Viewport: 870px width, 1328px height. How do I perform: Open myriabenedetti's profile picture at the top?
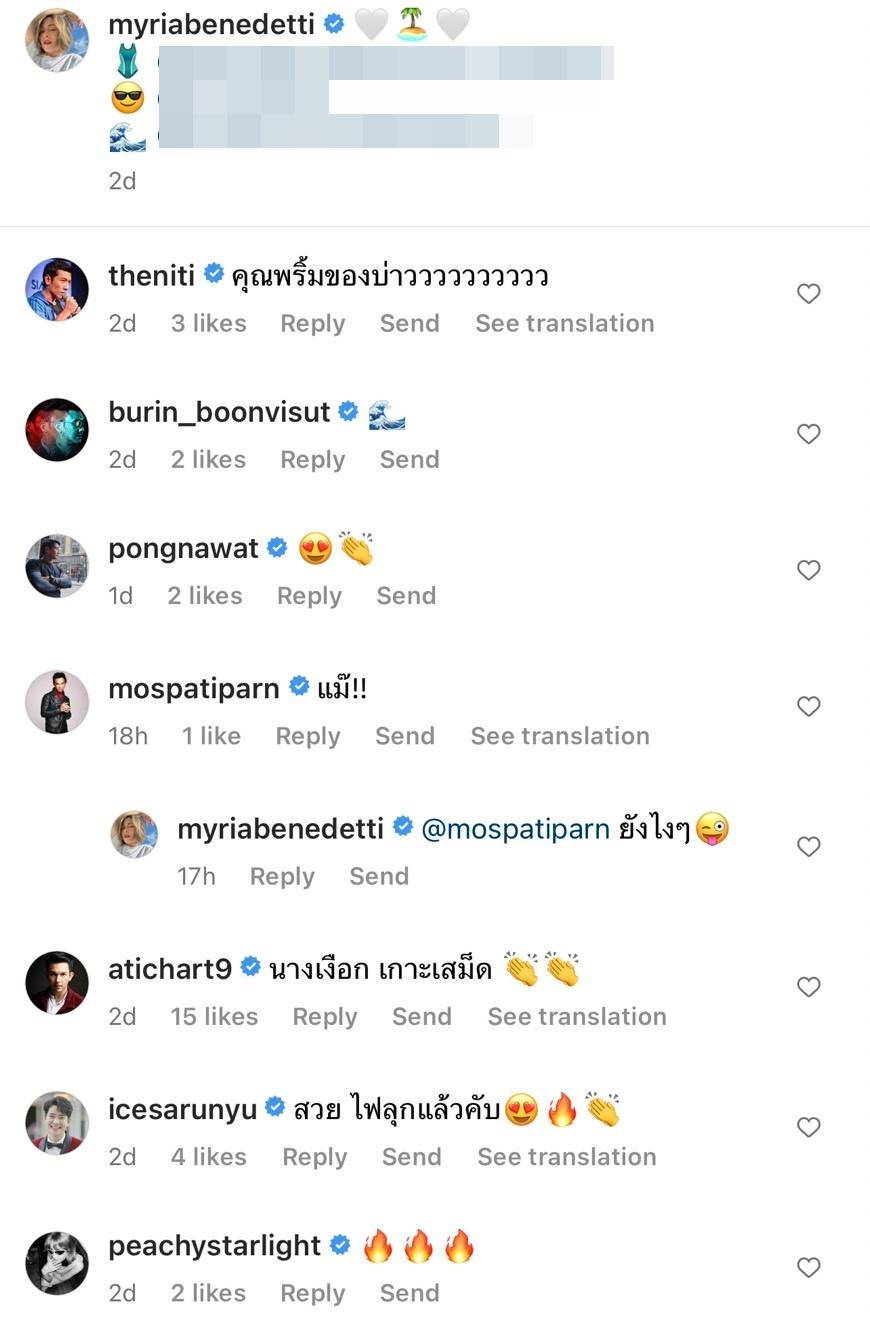point(57,40)
